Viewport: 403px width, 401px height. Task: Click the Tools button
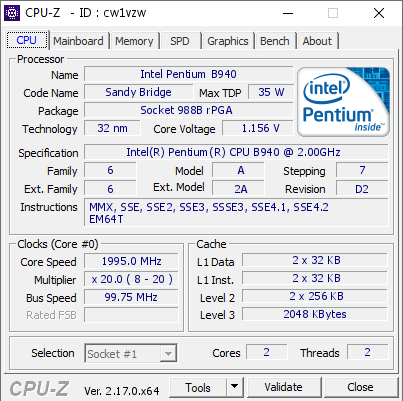pyautogui.click(x=198, y=388)
